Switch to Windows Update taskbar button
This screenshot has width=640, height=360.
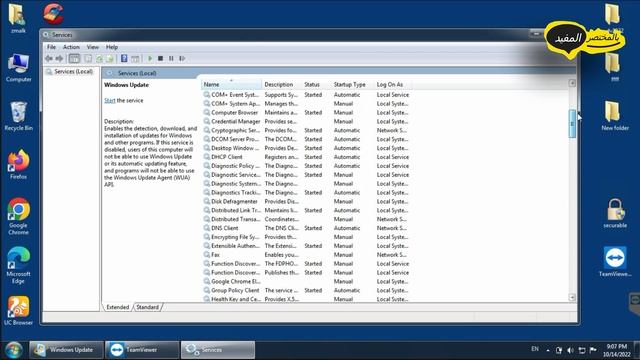[x=67, y=350]
